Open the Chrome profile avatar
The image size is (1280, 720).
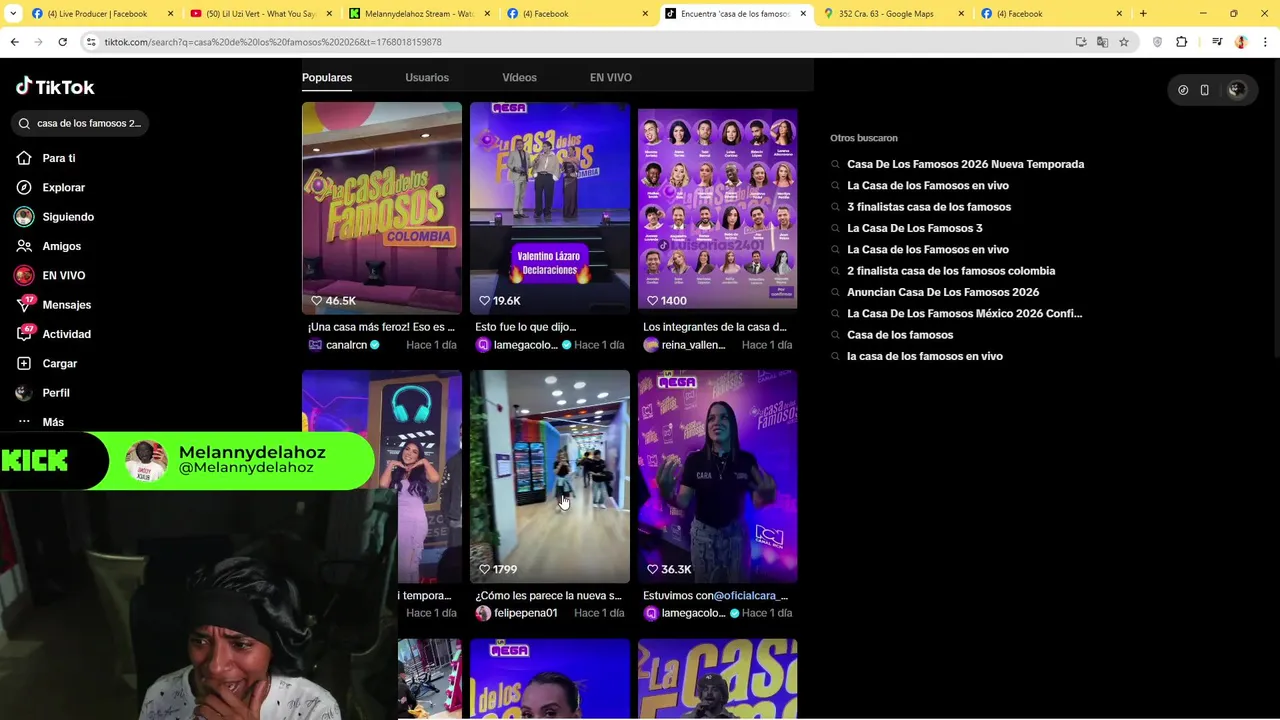point(1241,42)
